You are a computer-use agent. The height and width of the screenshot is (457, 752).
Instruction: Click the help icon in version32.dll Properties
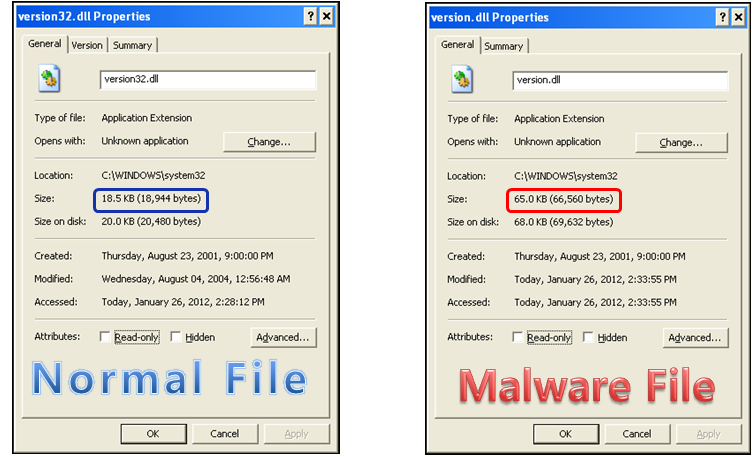click(310, 17)
